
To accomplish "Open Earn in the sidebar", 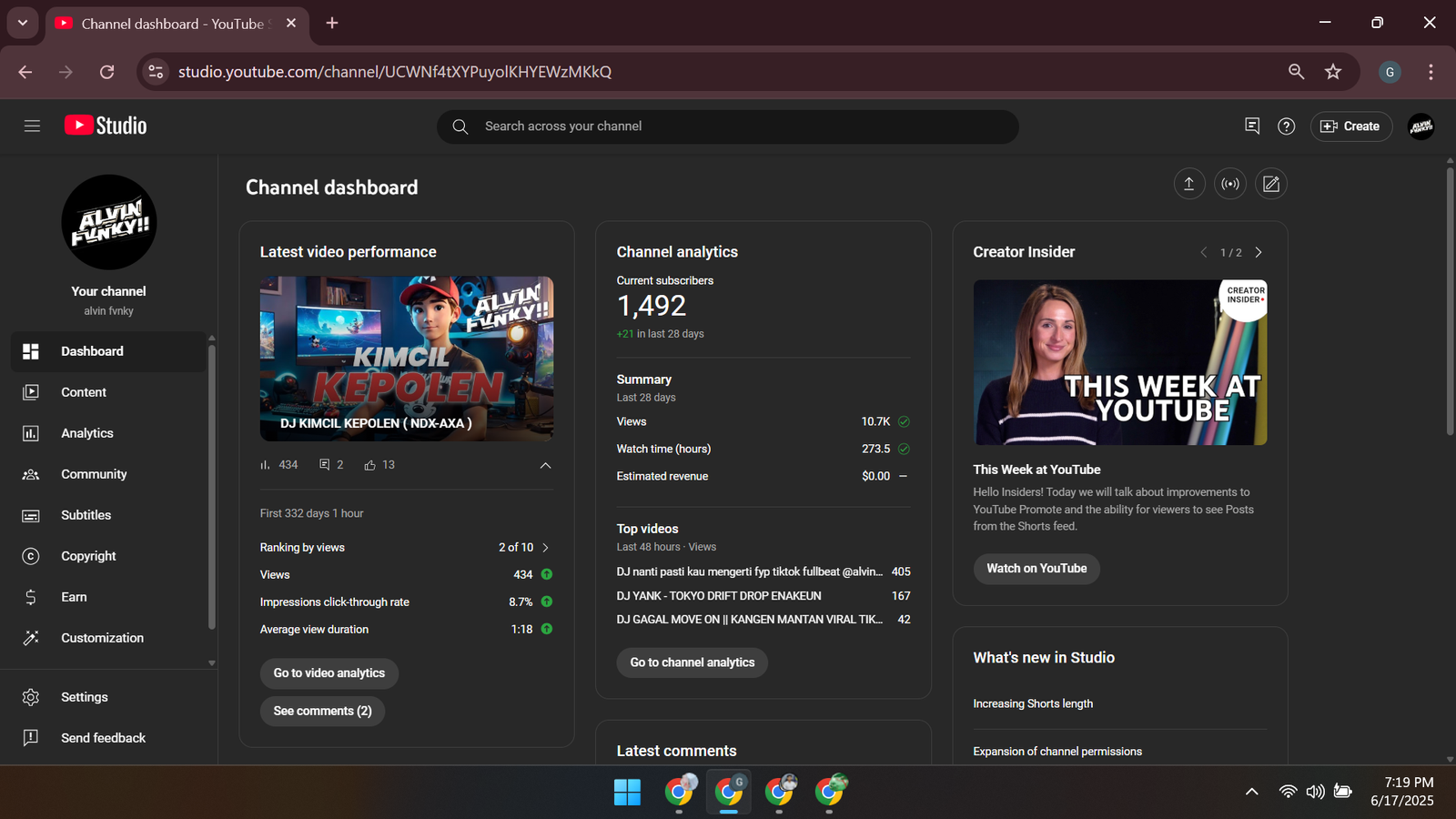I will coord(108,597).
